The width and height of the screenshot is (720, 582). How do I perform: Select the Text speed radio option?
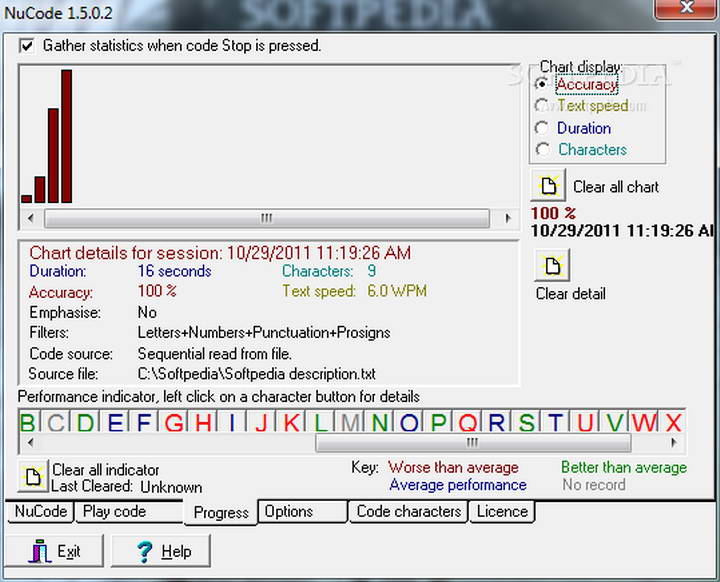coord(542,106)
